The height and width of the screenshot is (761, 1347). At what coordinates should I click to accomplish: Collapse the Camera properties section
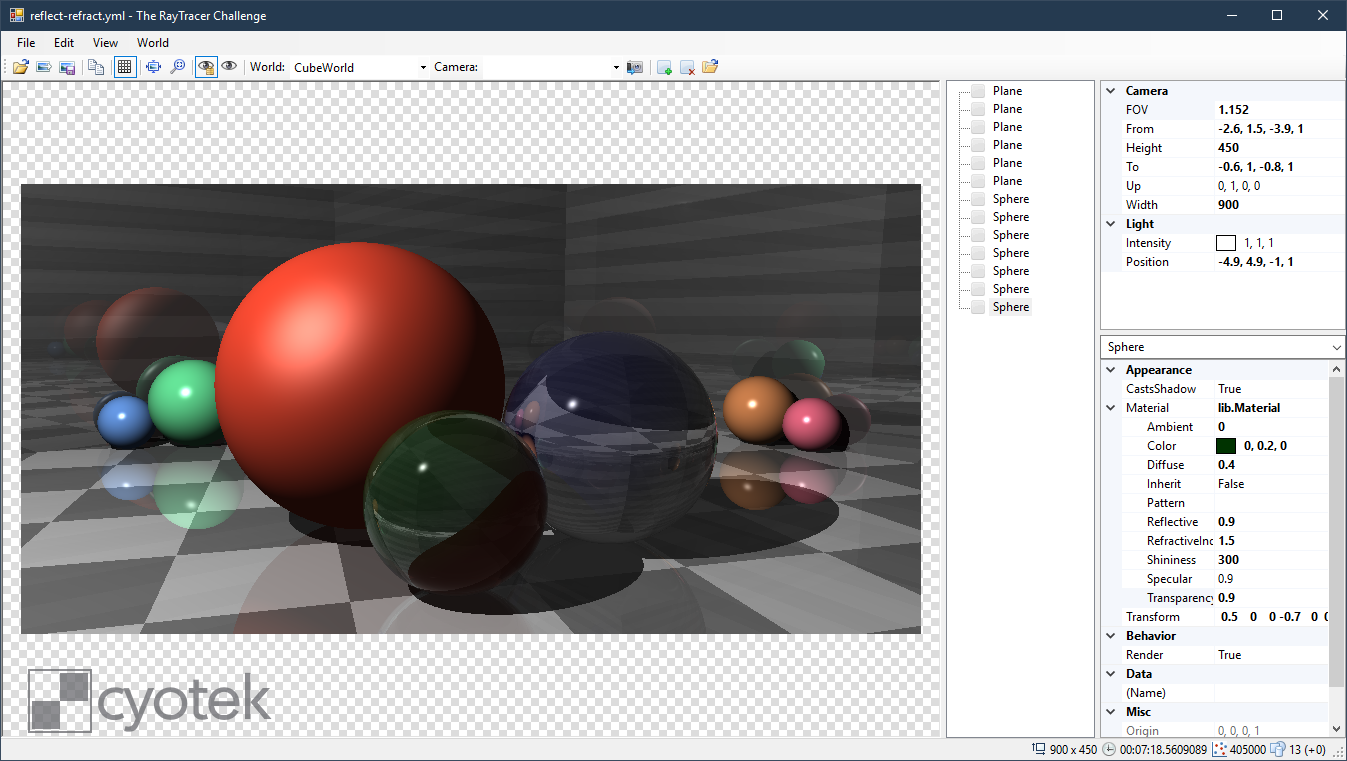[x=1110, y=90]
